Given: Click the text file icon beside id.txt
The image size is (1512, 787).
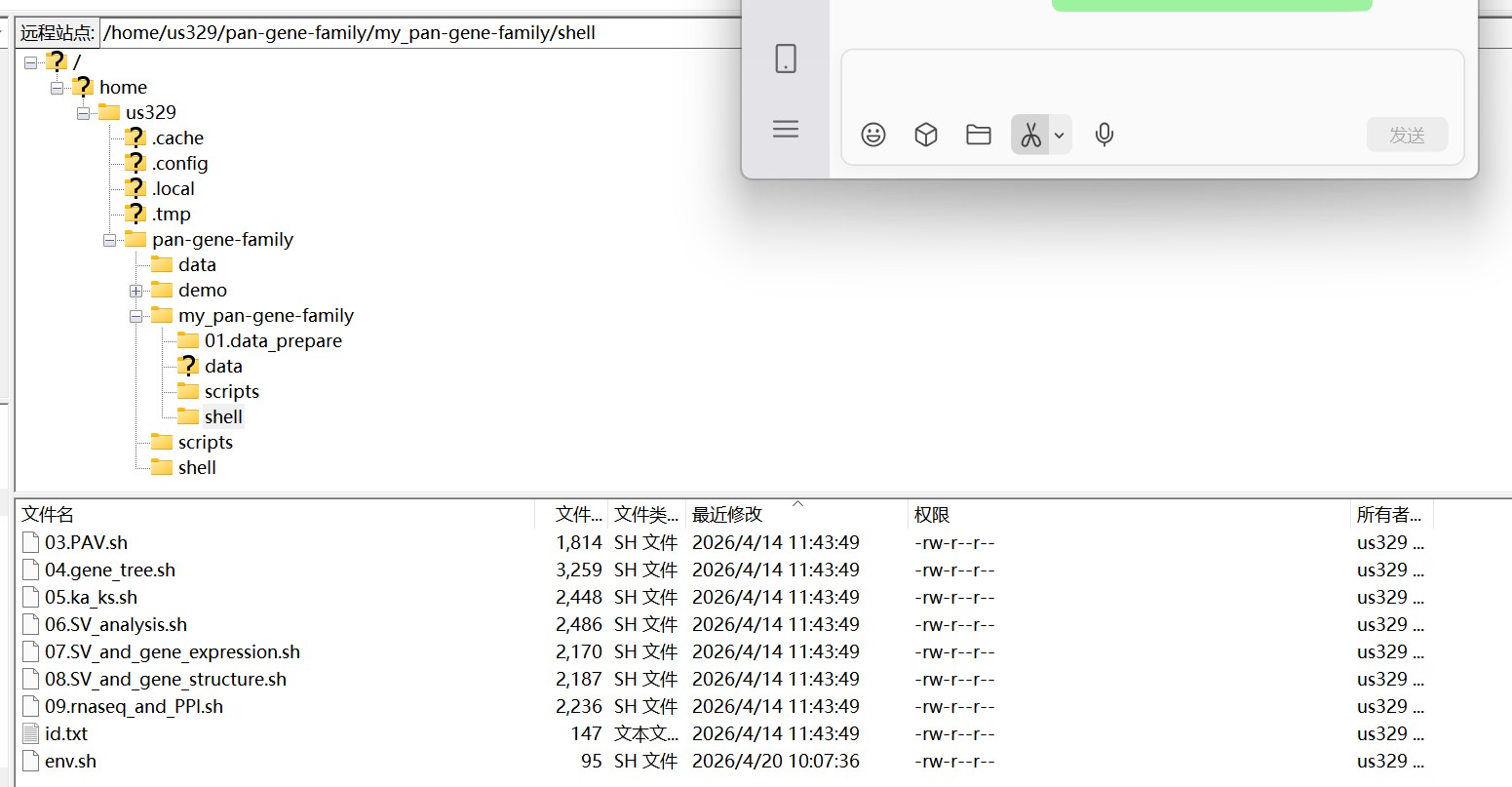Looking at the screenshot, I should (x=29, y=733).
